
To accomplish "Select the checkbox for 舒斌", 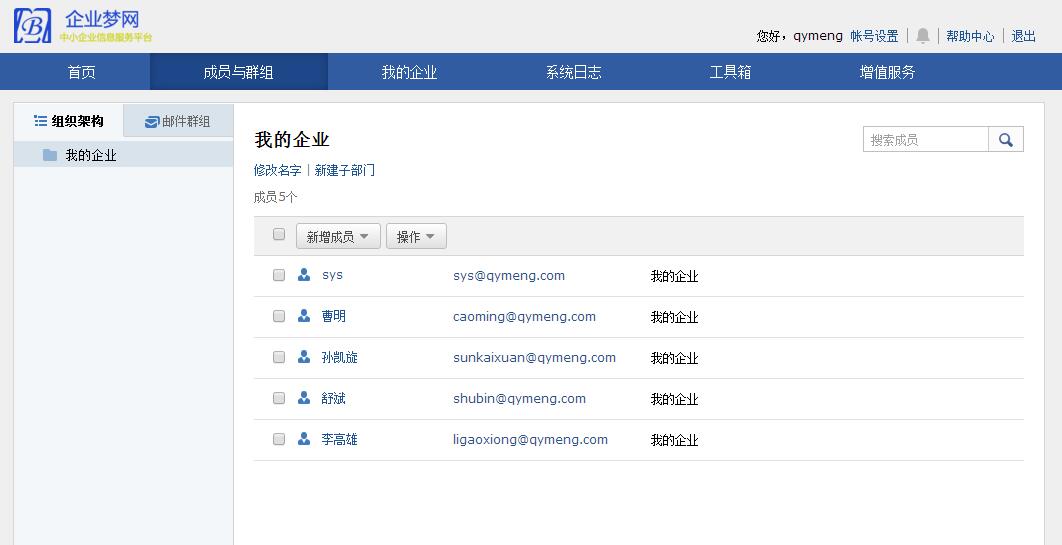I will (x=279, y=398).
